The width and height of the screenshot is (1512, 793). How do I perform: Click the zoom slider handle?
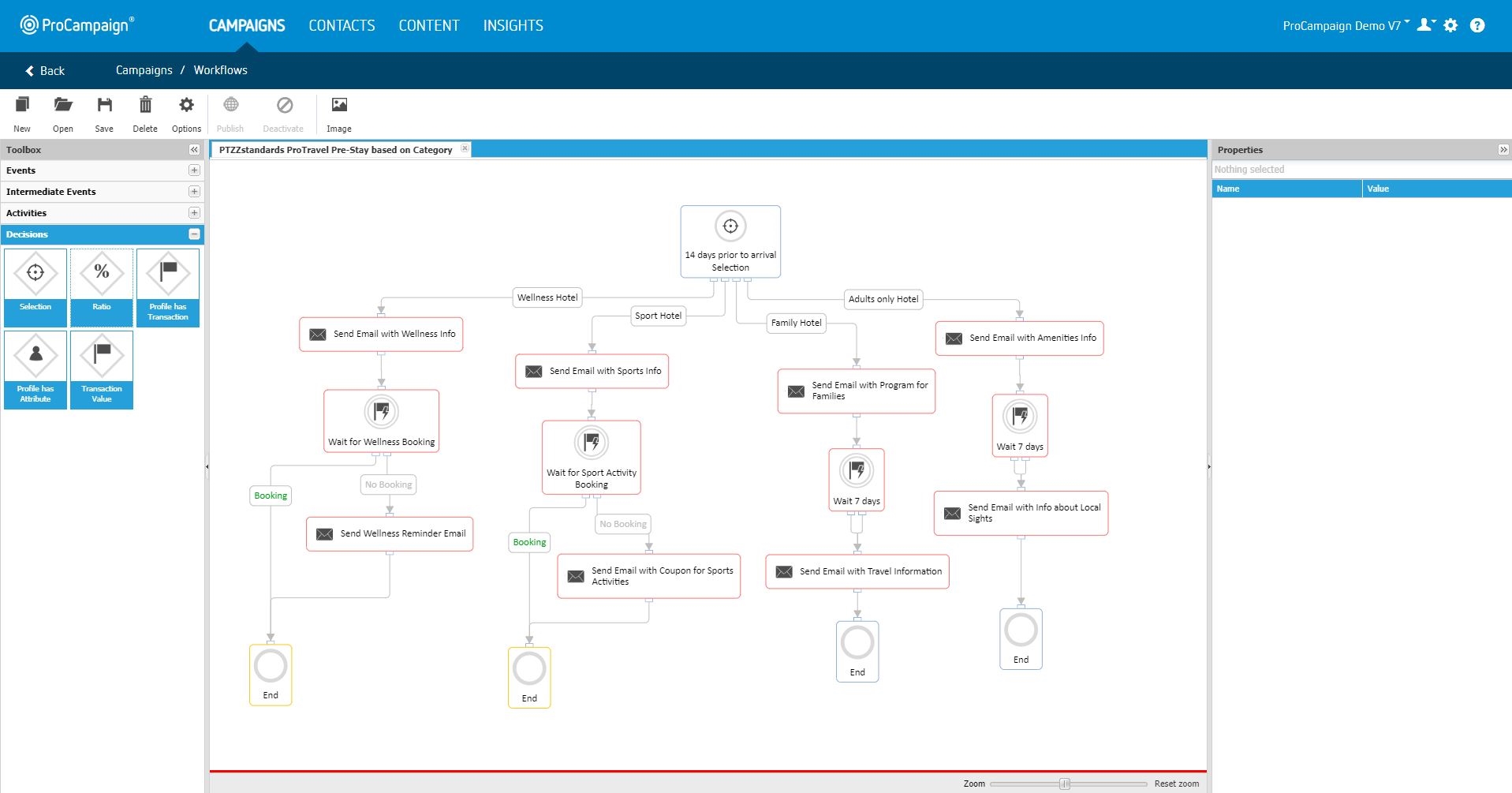click(1065, 784)
